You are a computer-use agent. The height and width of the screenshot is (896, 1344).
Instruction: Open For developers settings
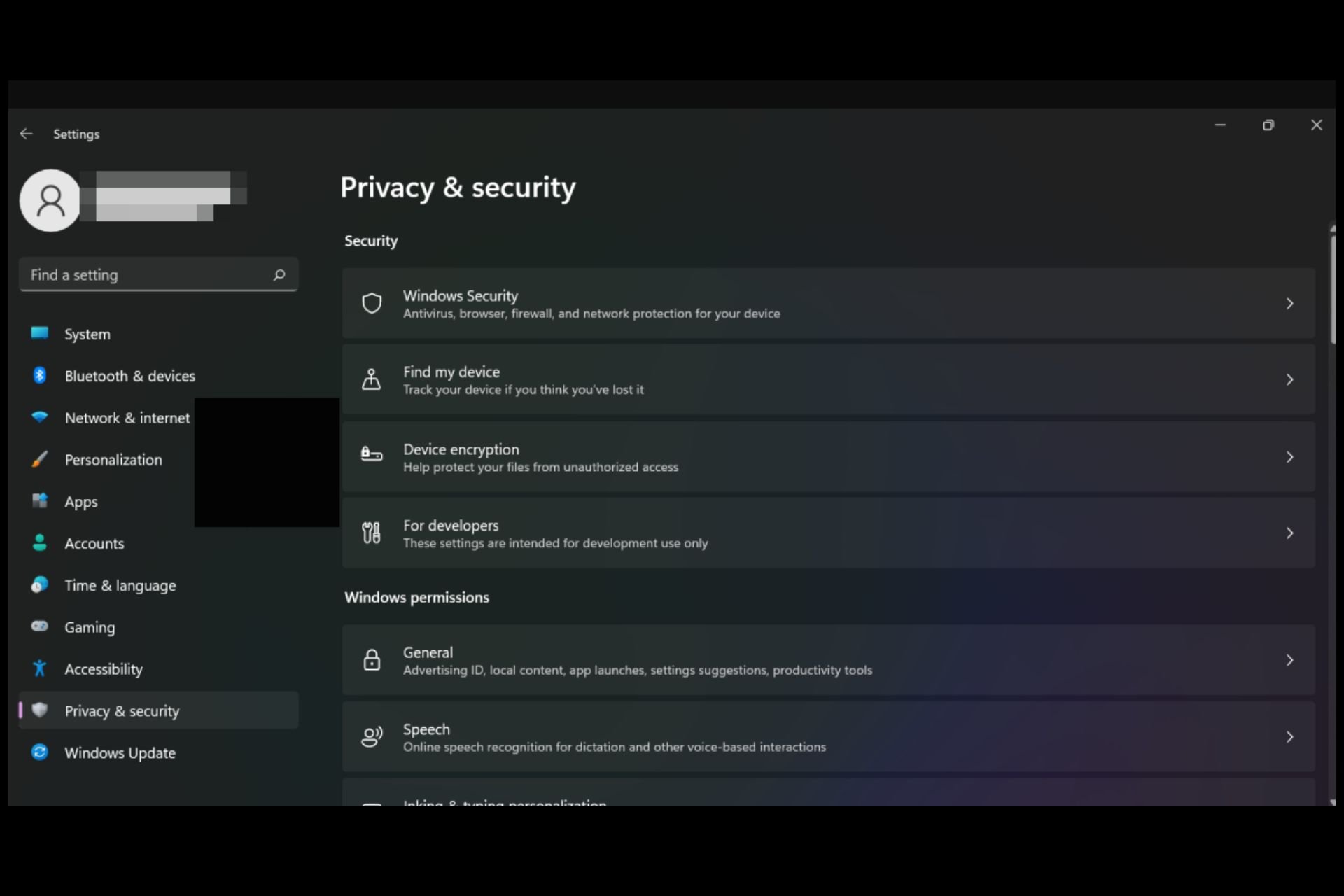pos(829,533)
